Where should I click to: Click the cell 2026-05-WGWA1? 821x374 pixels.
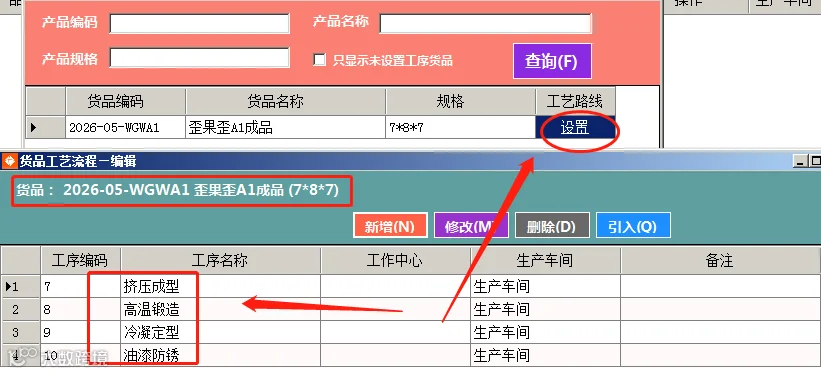pyautogui.click(x=125, y=127)
